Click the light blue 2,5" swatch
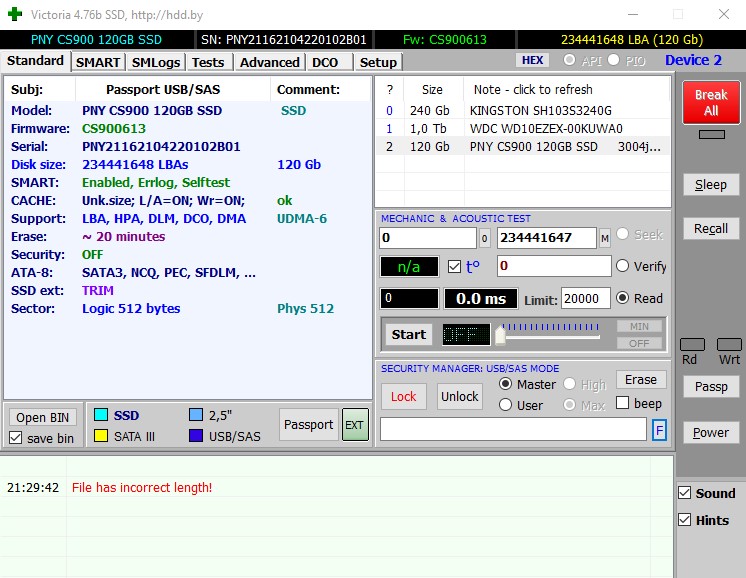The image size is (746, 578). (x=196, y=415)
